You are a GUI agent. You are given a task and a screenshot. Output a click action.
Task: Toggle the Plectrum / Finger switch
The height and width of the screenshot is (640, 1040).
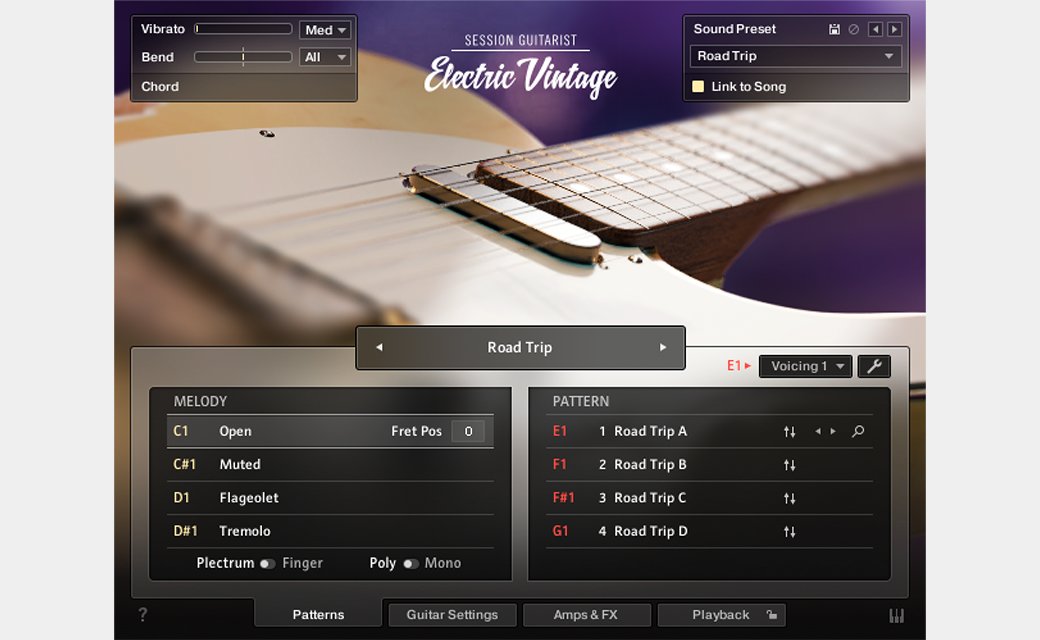click(267, 564)
